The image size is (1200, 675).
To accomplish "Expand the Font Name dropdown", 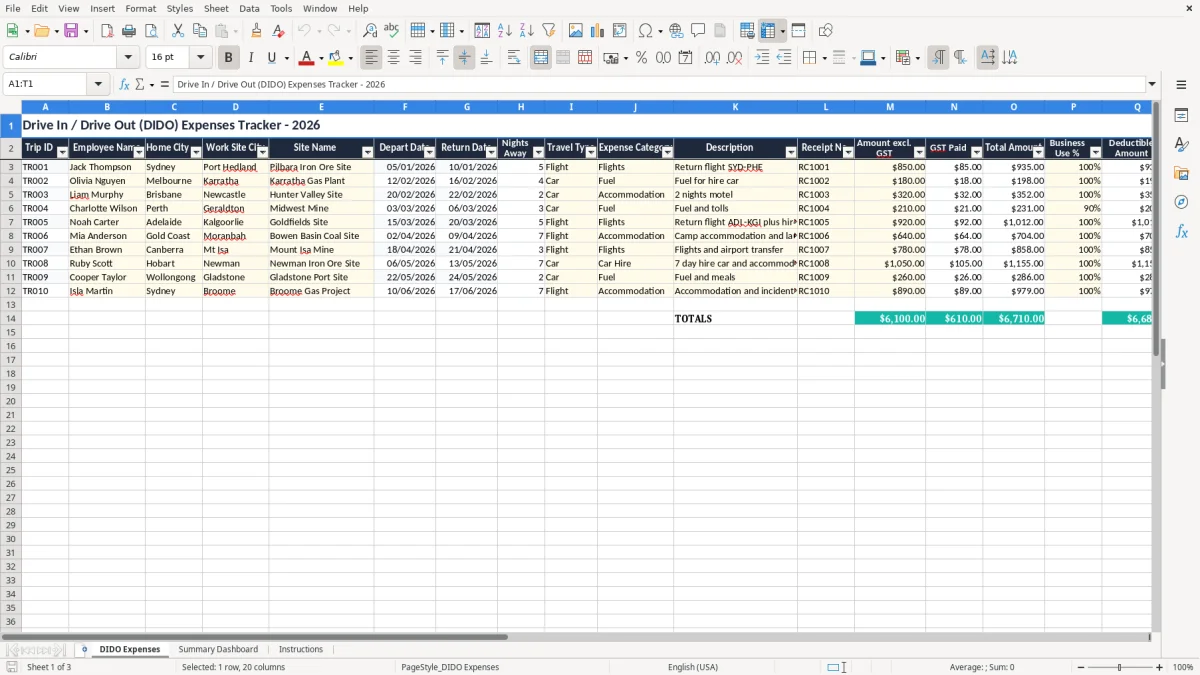I will click(128, 58).
